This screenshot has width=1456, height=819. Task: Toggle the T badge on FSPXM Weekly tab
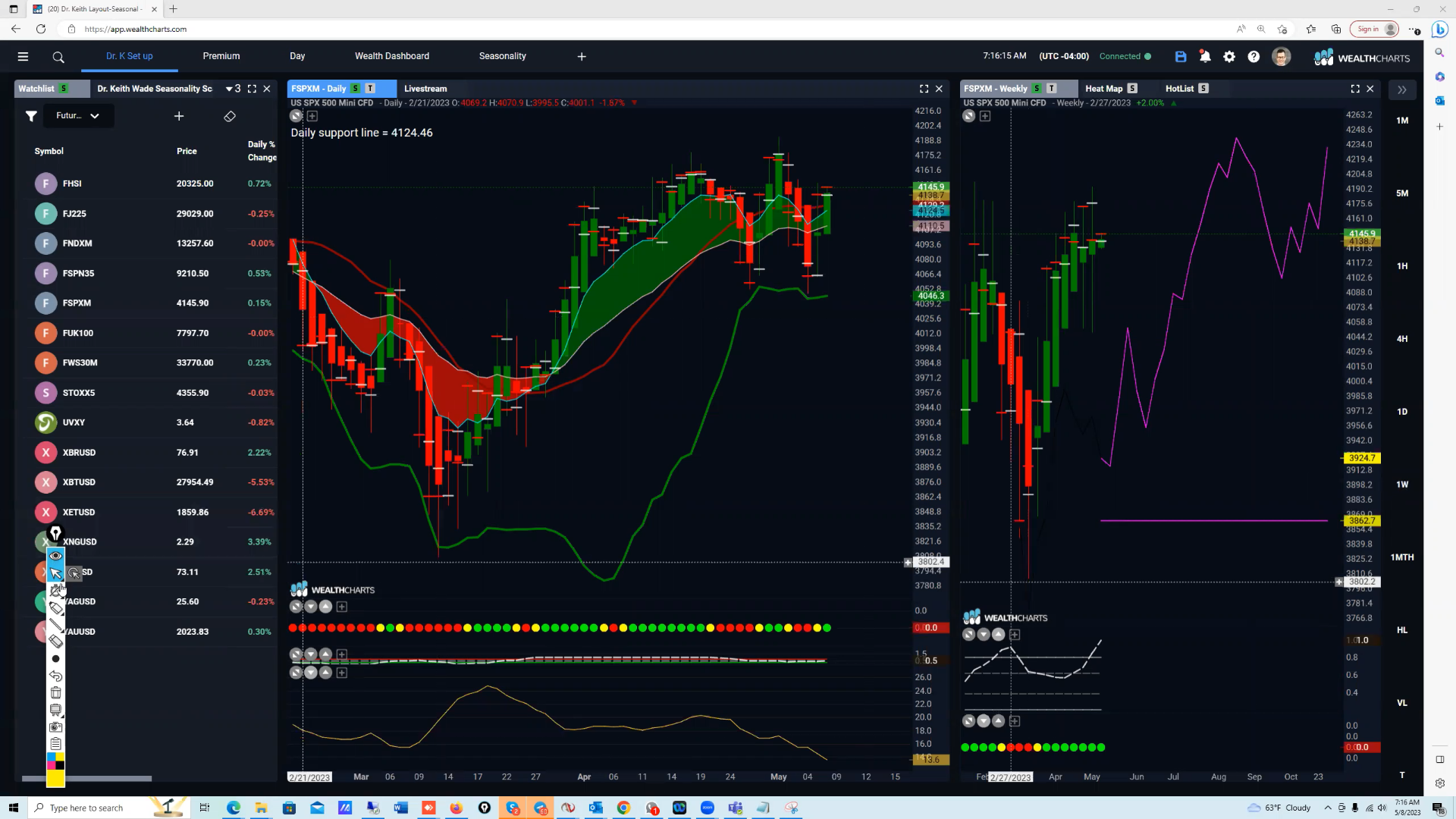(x=1052, y=89)
